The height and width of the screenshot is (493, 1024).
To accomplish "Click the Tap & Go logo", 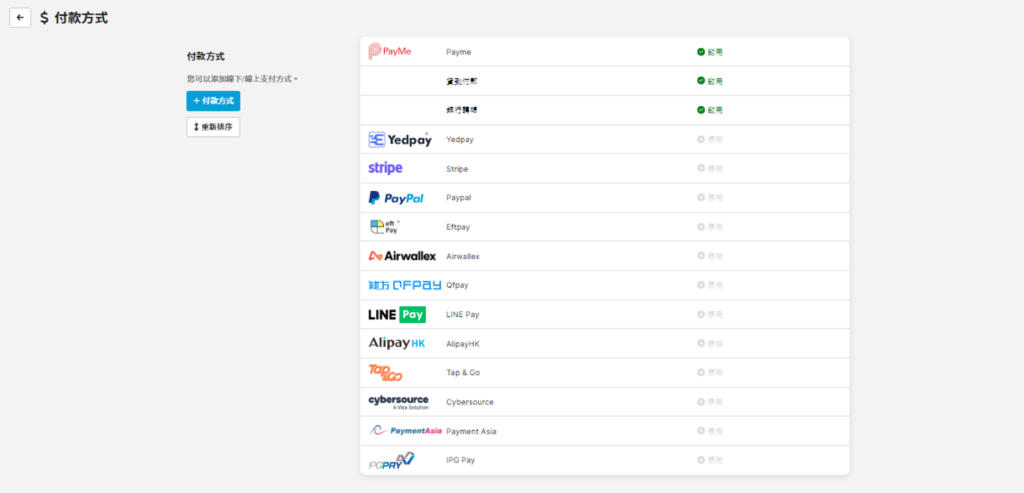I will (x=385, y=372).
